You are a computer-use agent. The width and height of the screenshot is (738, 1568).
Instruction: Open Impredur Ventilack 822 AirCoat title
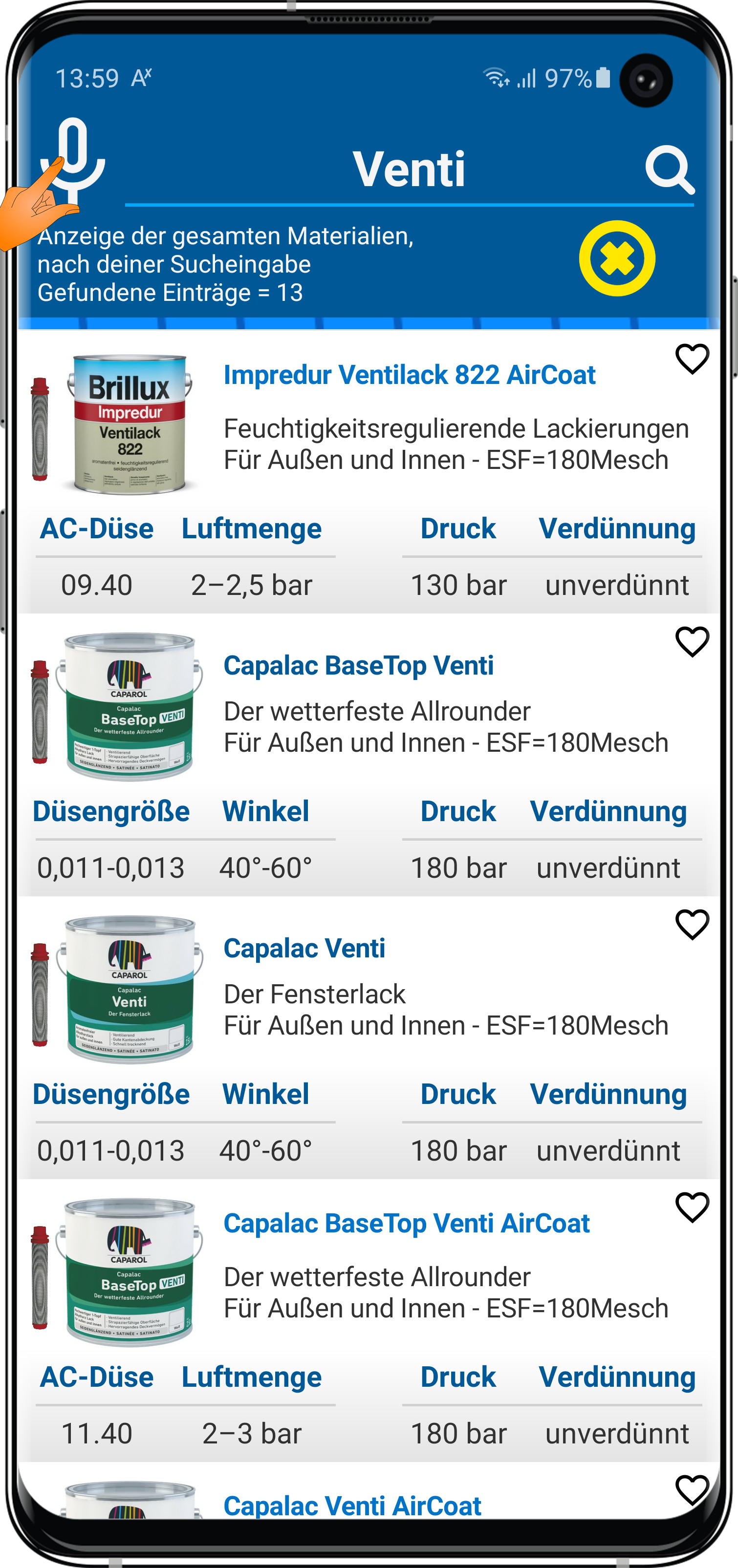(409, 375)
